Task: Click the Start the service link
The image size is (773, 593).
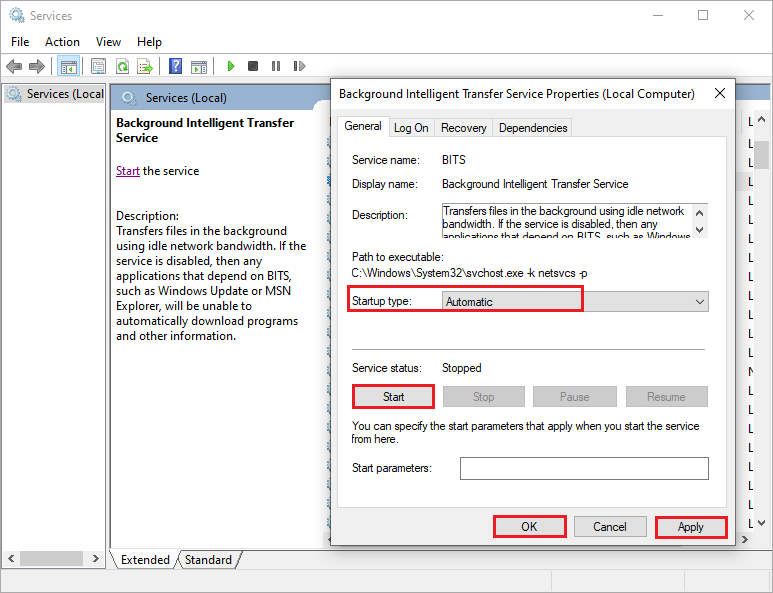Action: point(127,171)
